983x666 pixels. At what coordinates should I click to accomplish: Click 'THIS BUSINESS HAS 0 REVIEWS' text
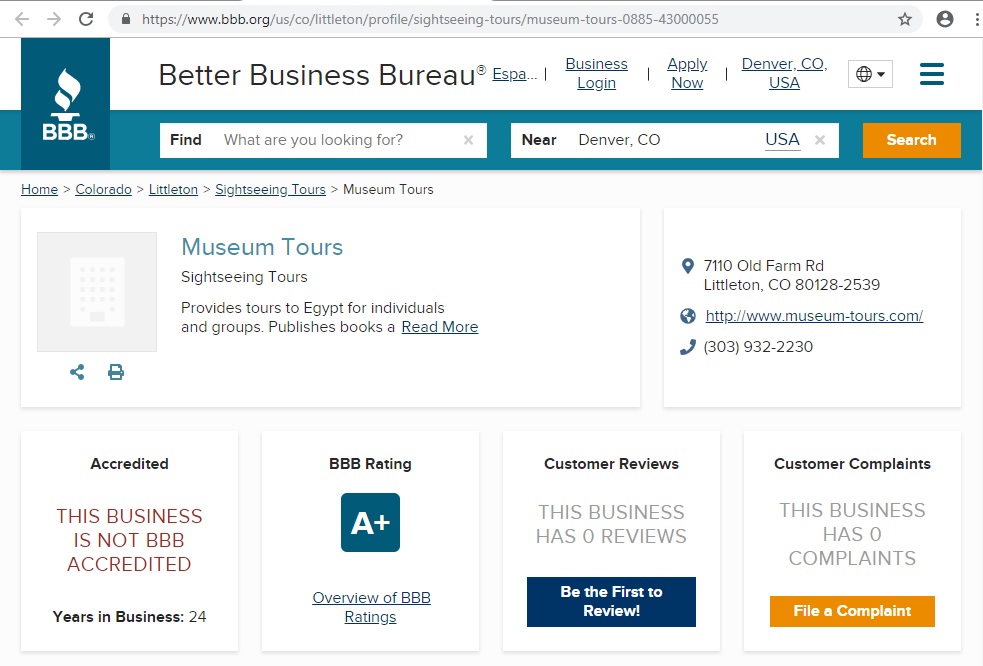point(611,524)
